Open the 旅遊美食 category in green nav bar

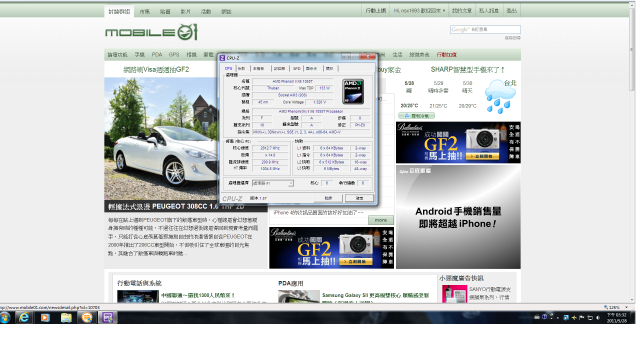(419, 55)
